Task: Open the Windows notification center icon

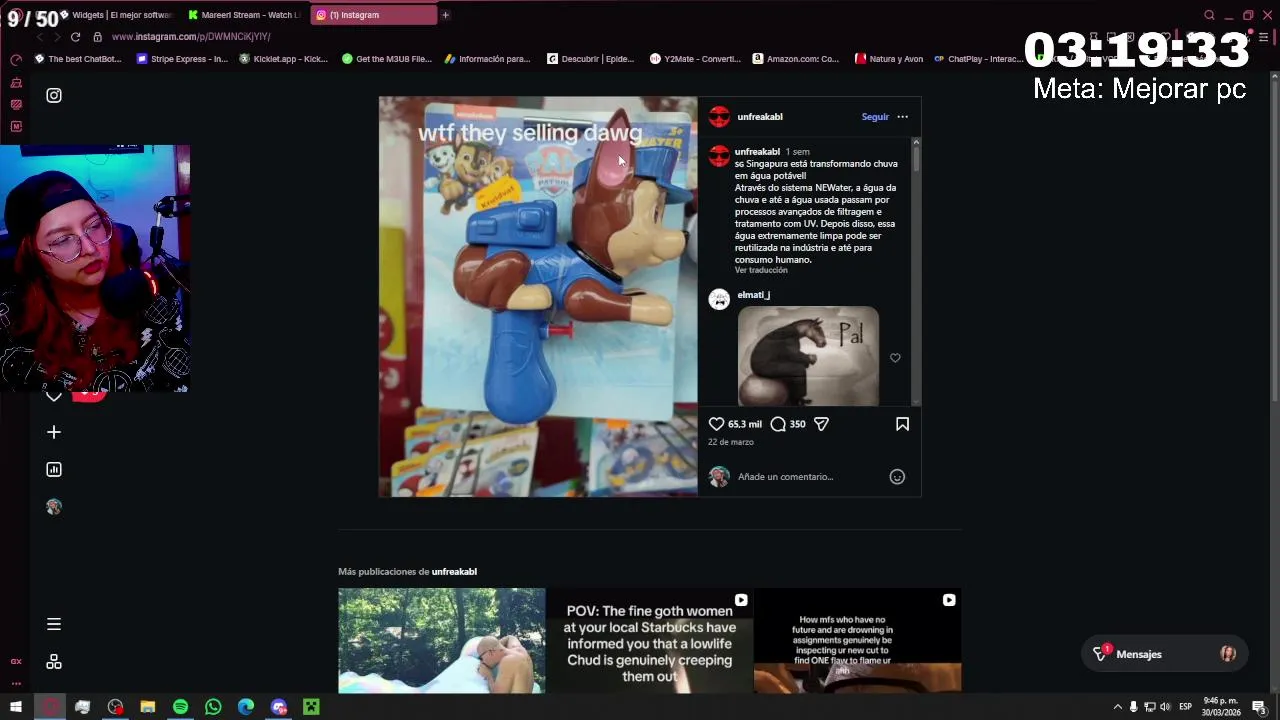Action: [1259, 707]
